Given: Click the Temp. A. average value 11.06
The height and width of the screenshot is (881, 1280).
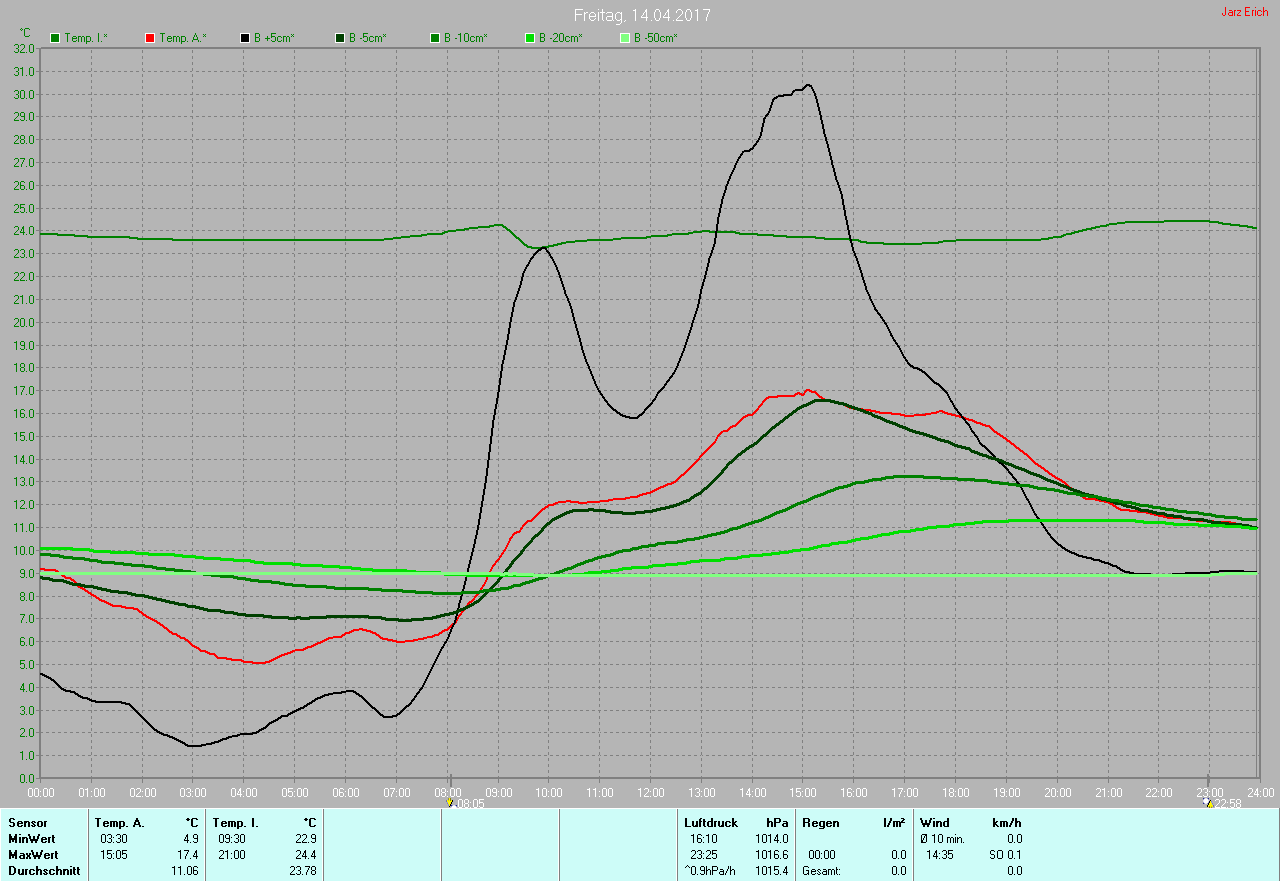Looking at the screenshot, I should click(184, 871).
